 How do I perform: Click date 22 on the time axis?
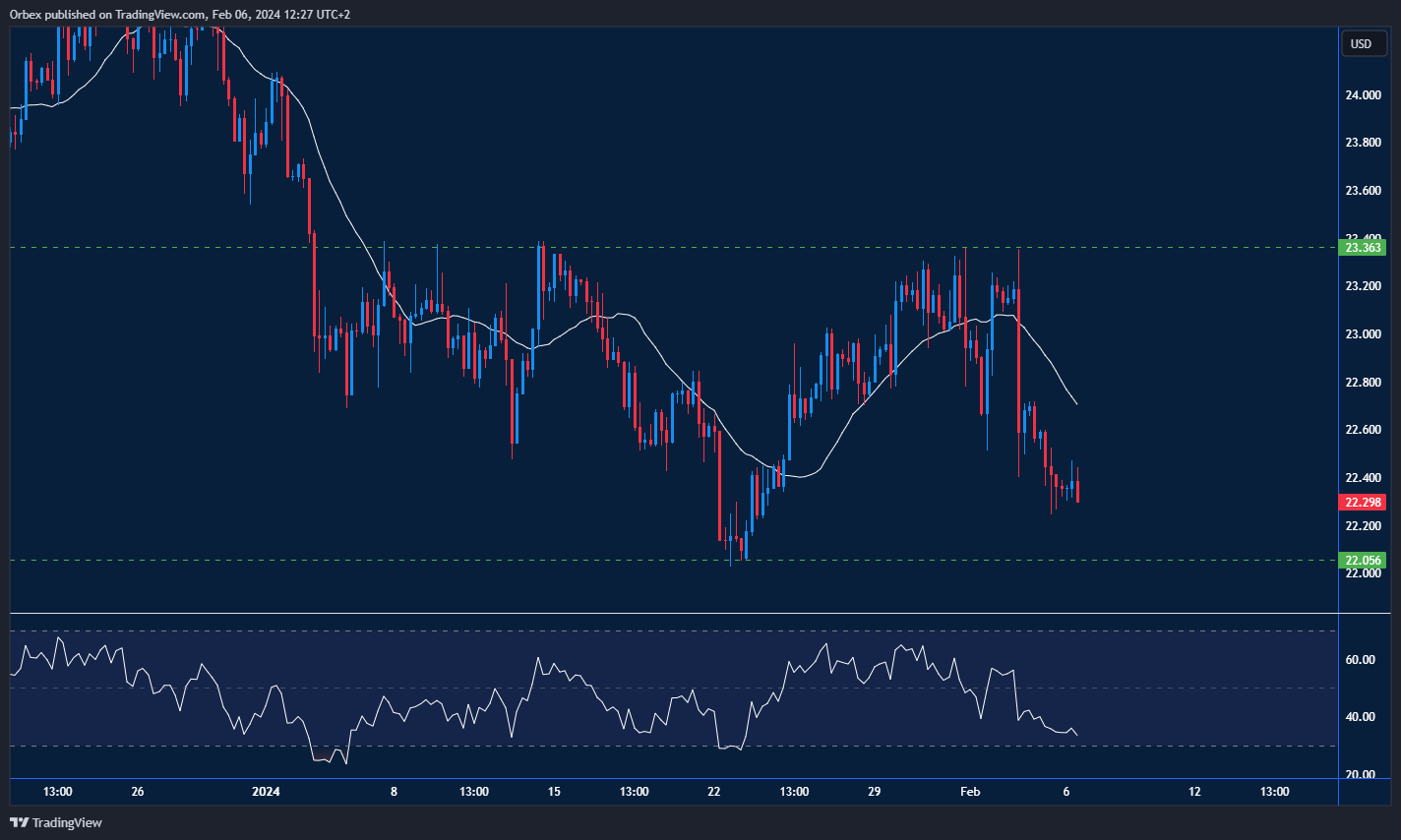pos(713,792)
